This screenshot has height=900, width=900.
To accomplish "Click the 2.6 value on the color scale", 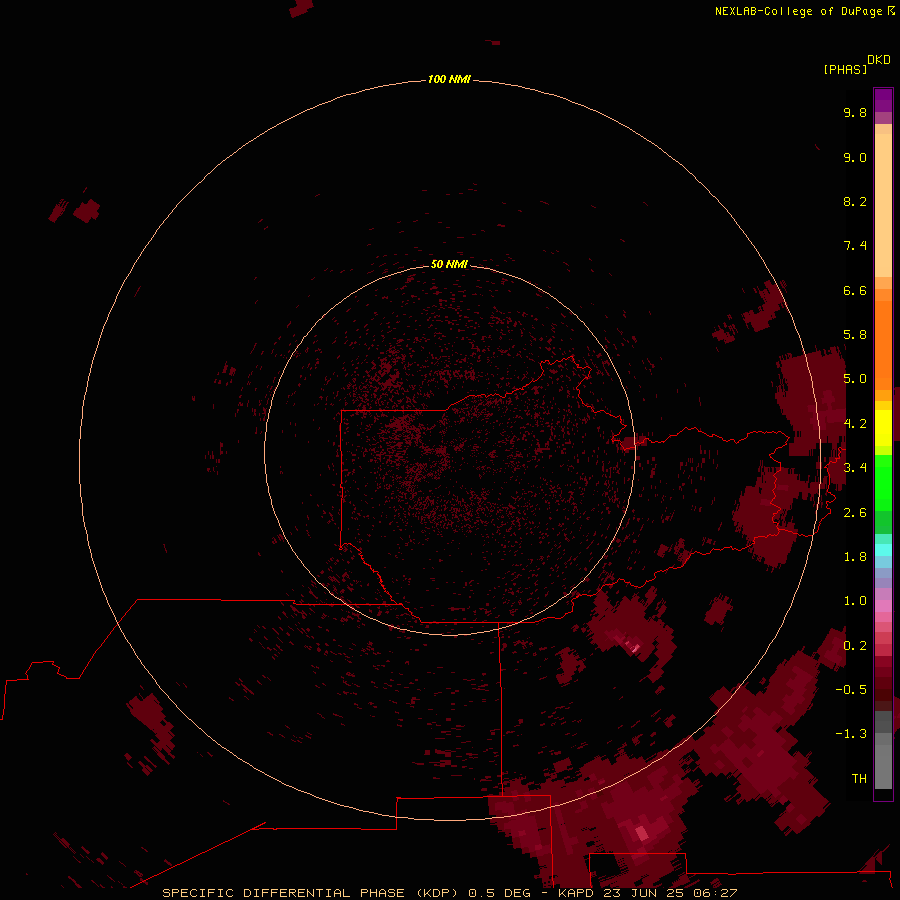I will point(855,513).
